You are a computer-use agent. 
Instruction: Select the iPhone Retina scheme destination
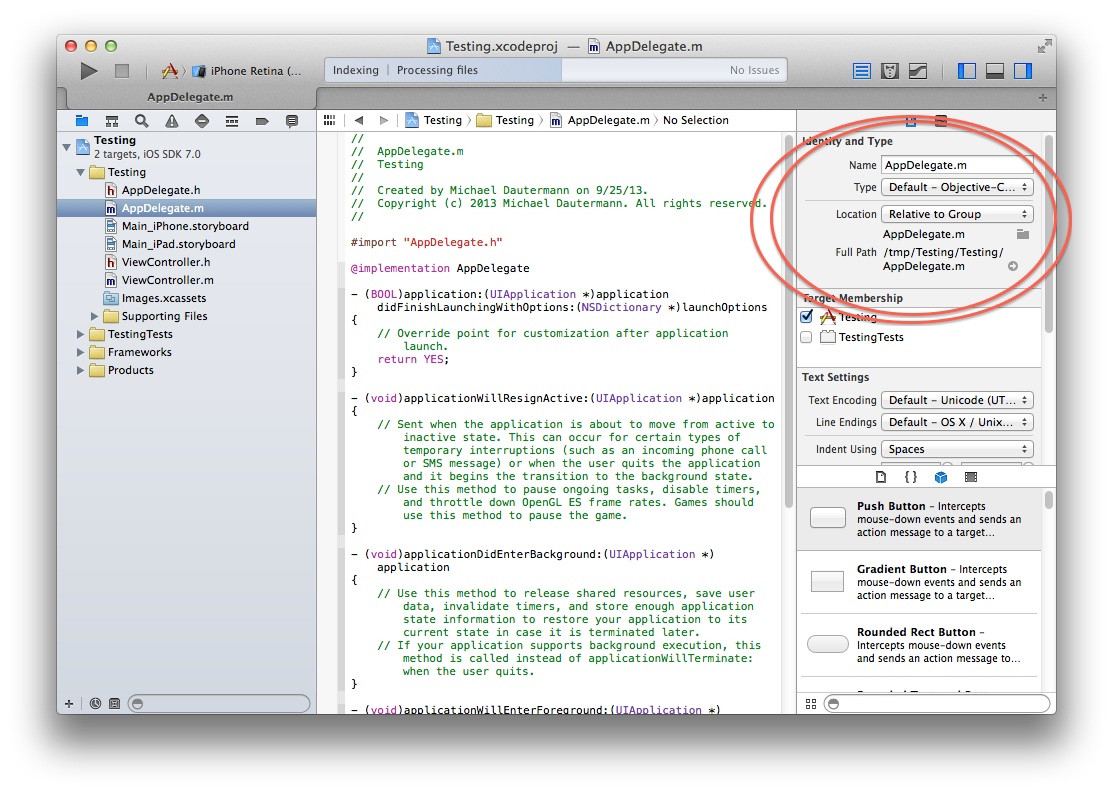[248, 71]
